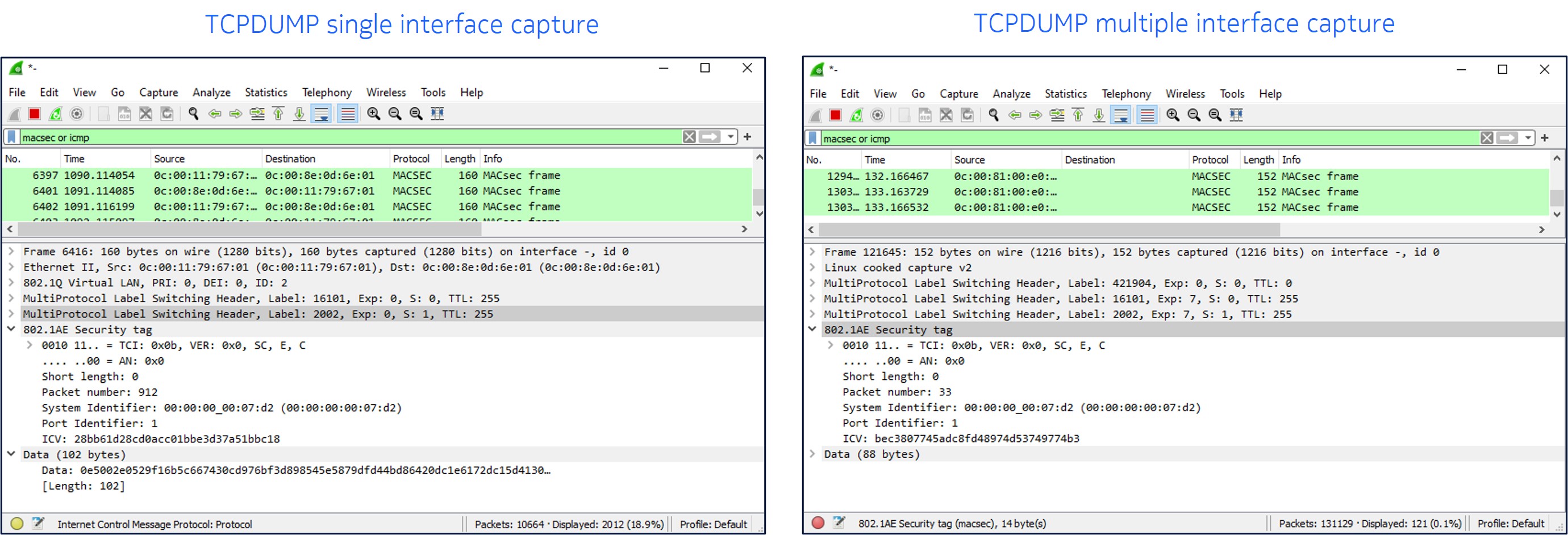Toggle autoscroll during live capture, single interface window
Screen dimensions: 1568x535
coord(321,114)
